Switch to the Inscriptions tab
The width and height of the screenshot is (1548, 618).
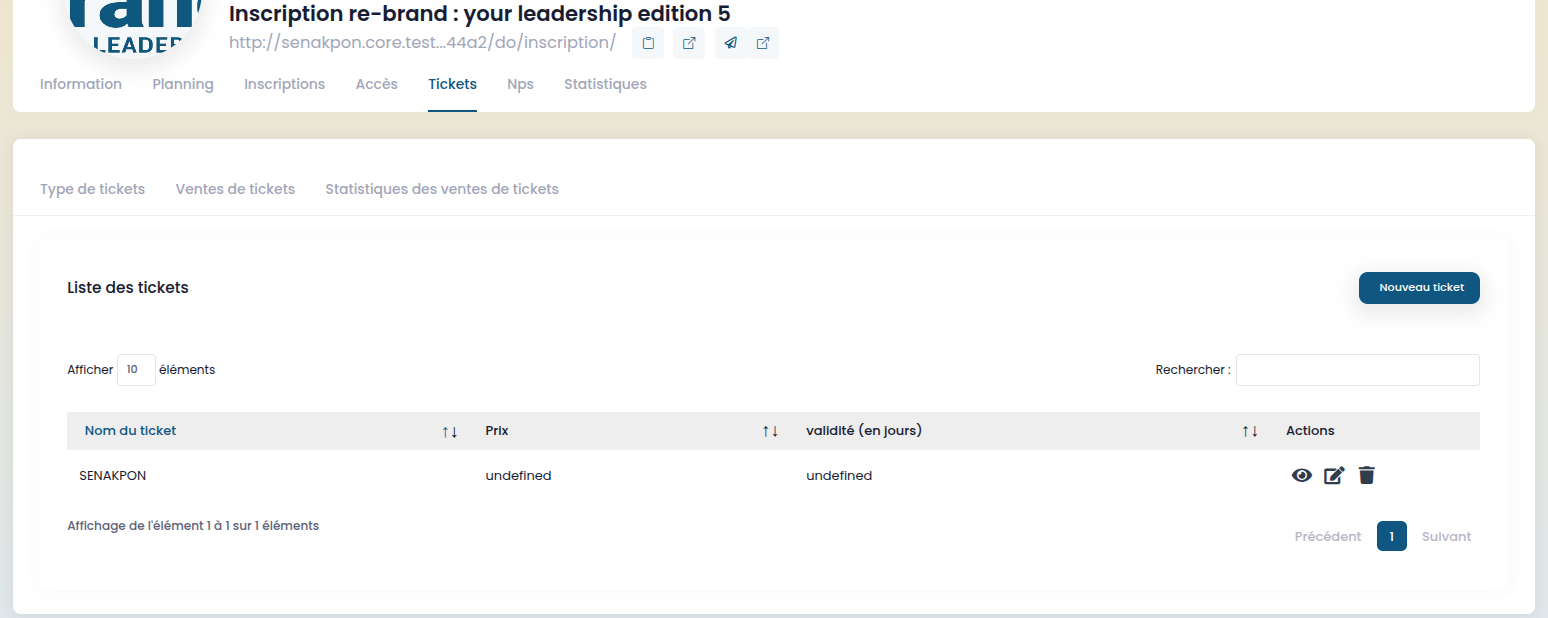(x=284, y=84)
